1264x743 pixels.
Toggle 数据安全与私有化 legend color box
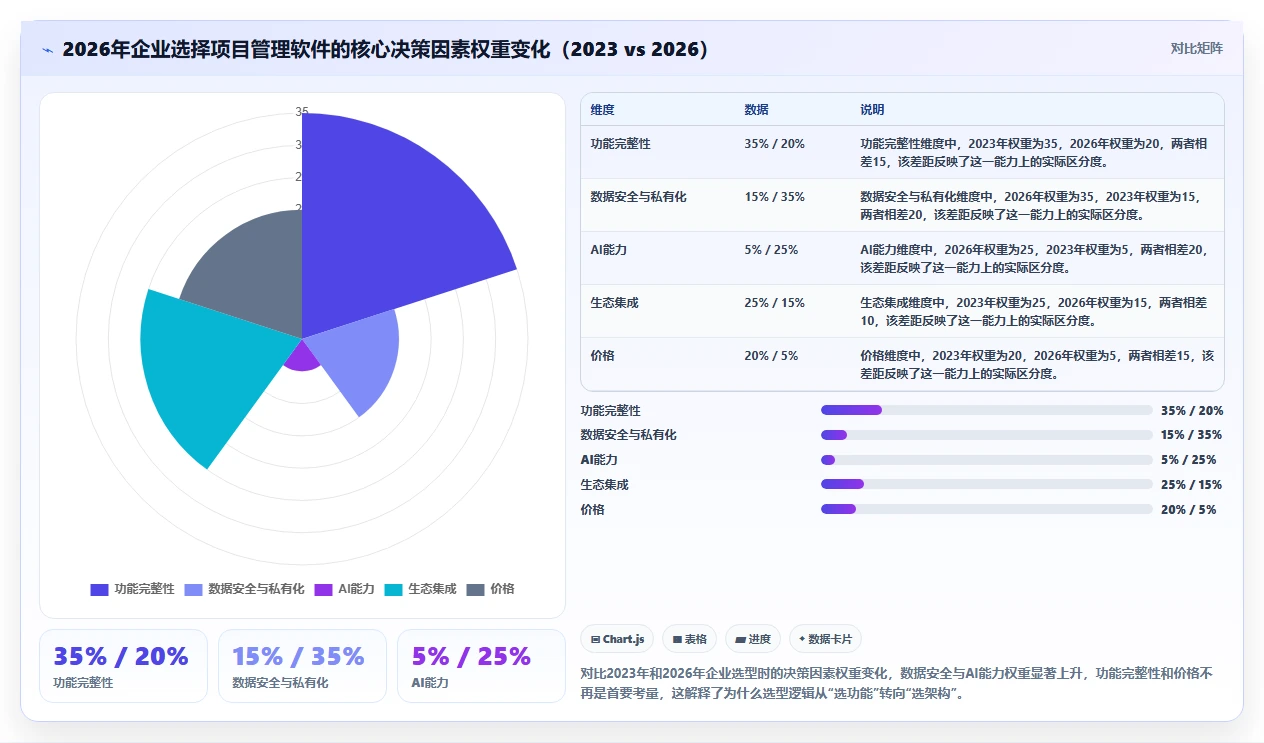193,590
